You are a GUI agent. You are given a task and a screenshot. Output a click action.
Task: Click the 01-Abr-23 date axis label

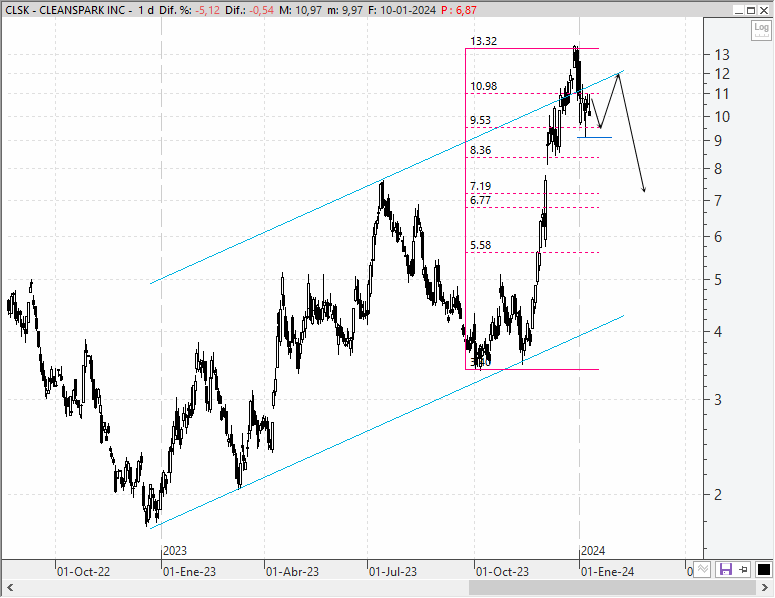tap(293, 572)
